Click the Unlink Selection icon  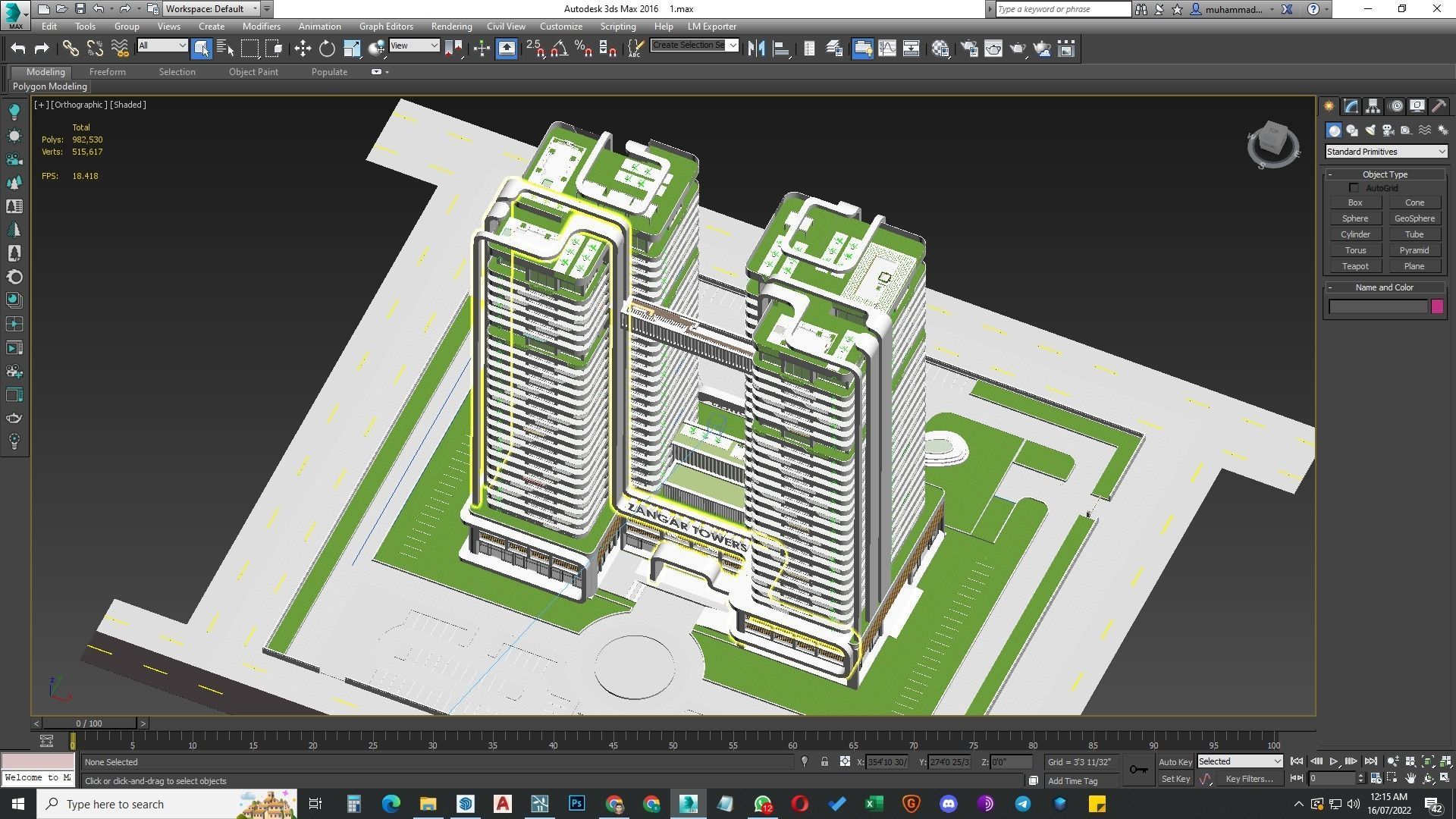pos(95,49)
